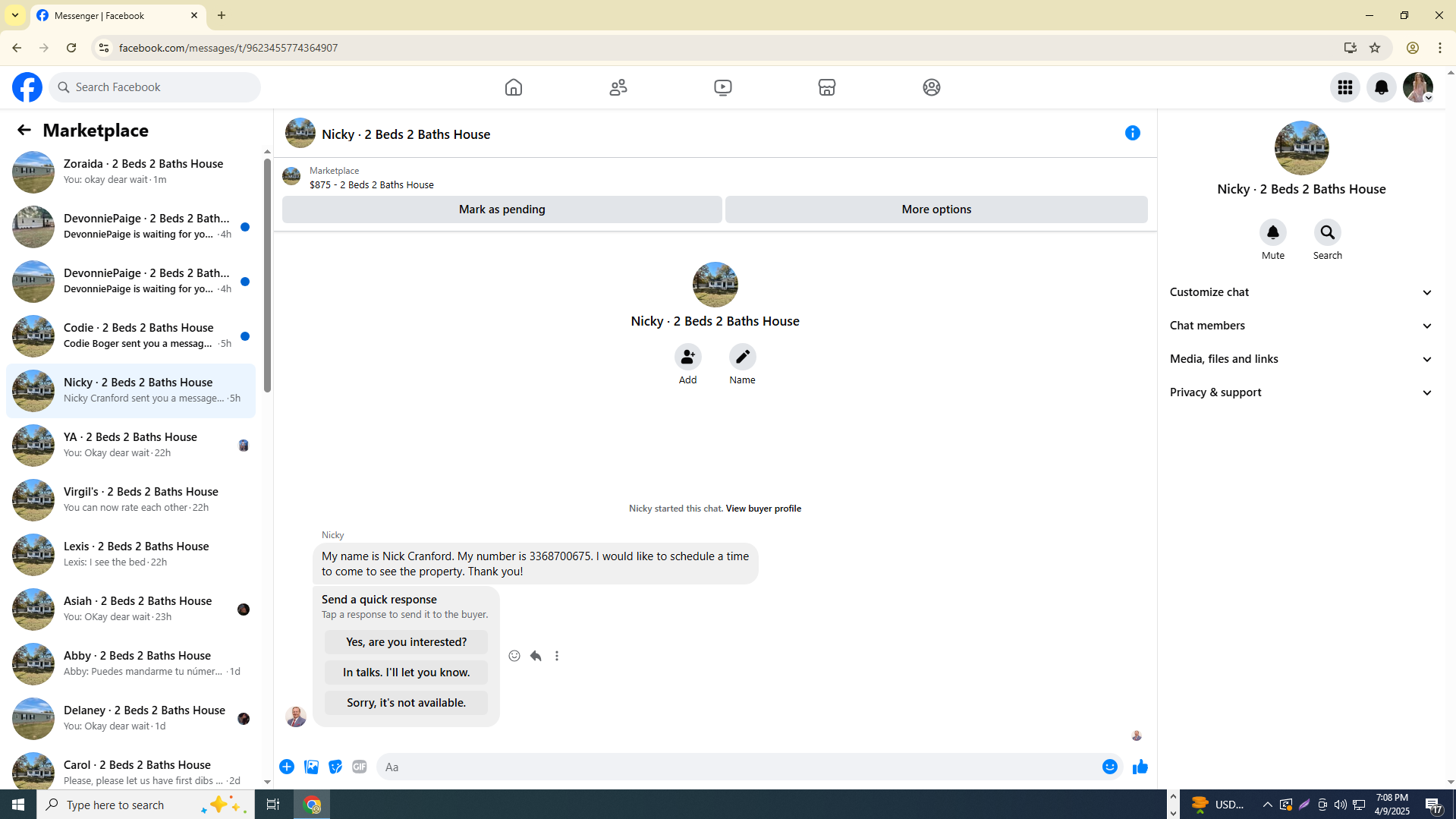This screenshot has width=1456, height=819.
Task: Open emoji picker in message box
Action: click(x=1110, y=767)
